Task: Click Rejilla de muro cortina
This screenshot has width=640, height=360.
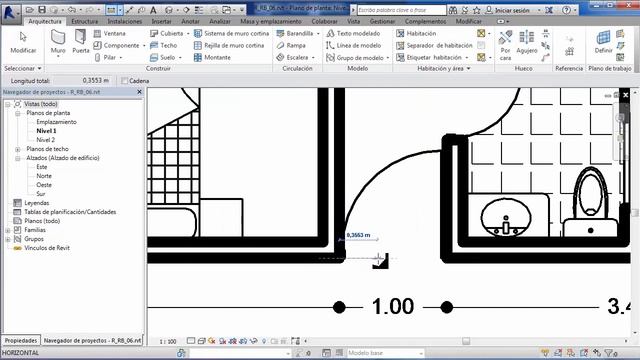Action: pyautogui.click(x=229, y=45)
